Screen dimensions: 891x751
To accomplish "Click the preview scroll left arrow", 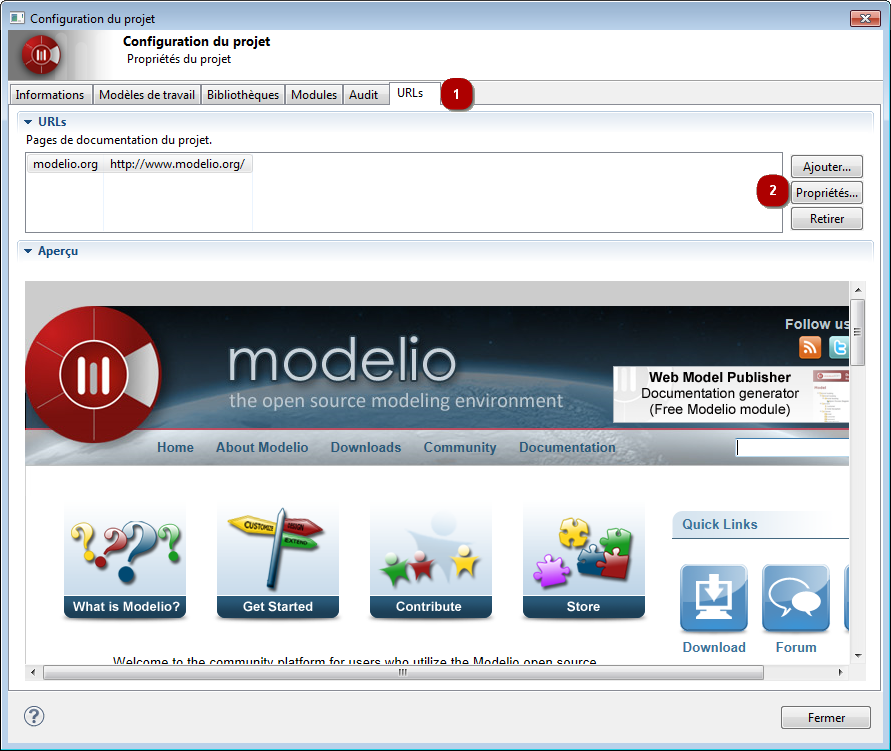I will click(x=33, y=673).
